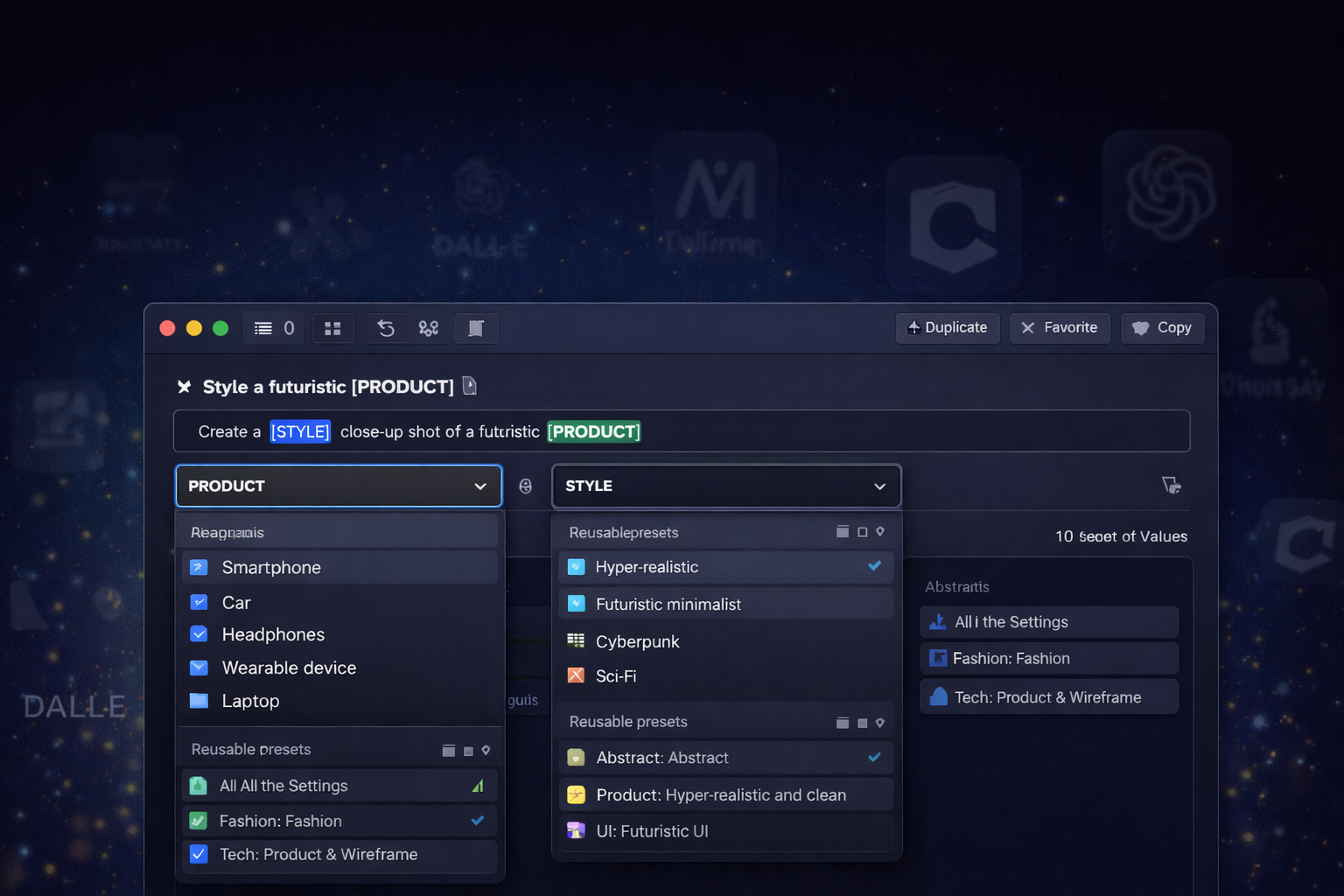Toggle Tech: Product & Wireframe checkbox
1344x896 pixels.
coord(199,854)
